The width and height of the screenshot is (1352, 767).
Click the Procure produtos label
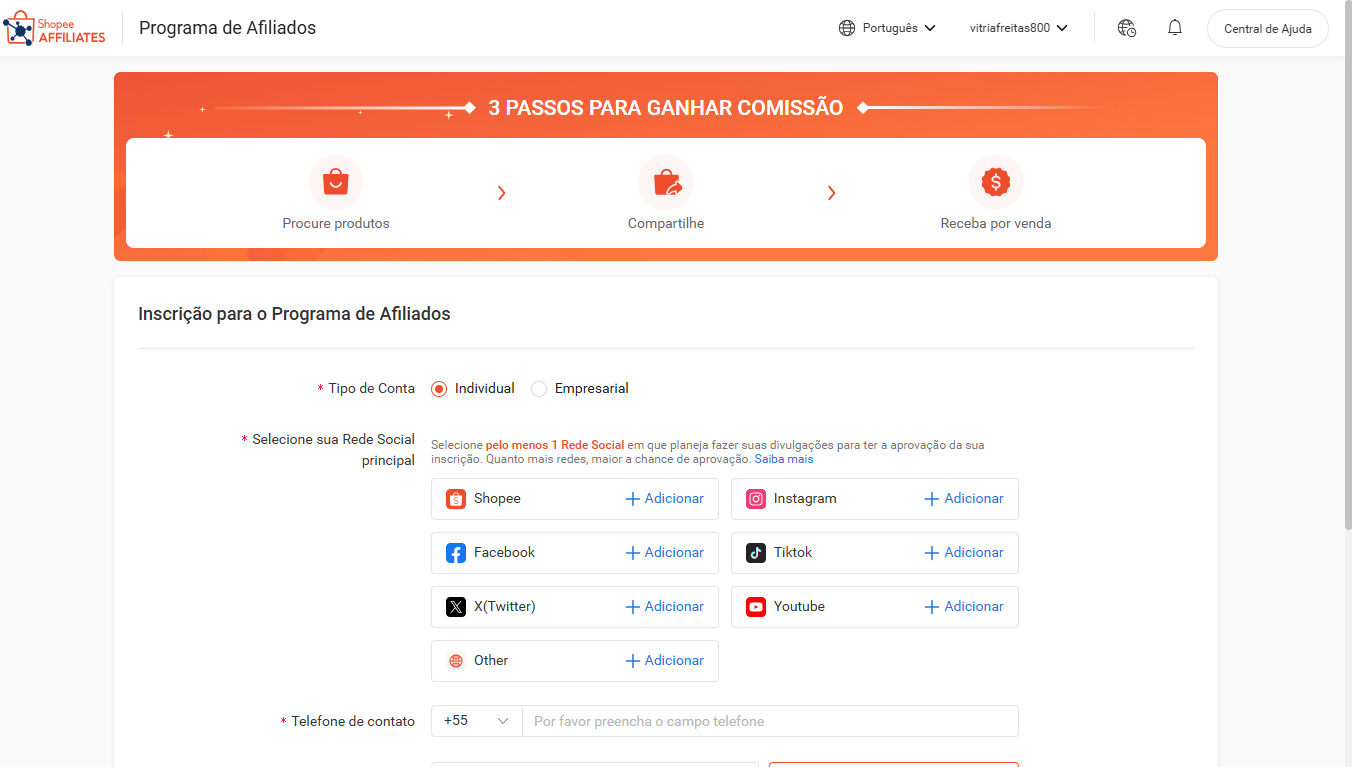click(x=336, y=224)
